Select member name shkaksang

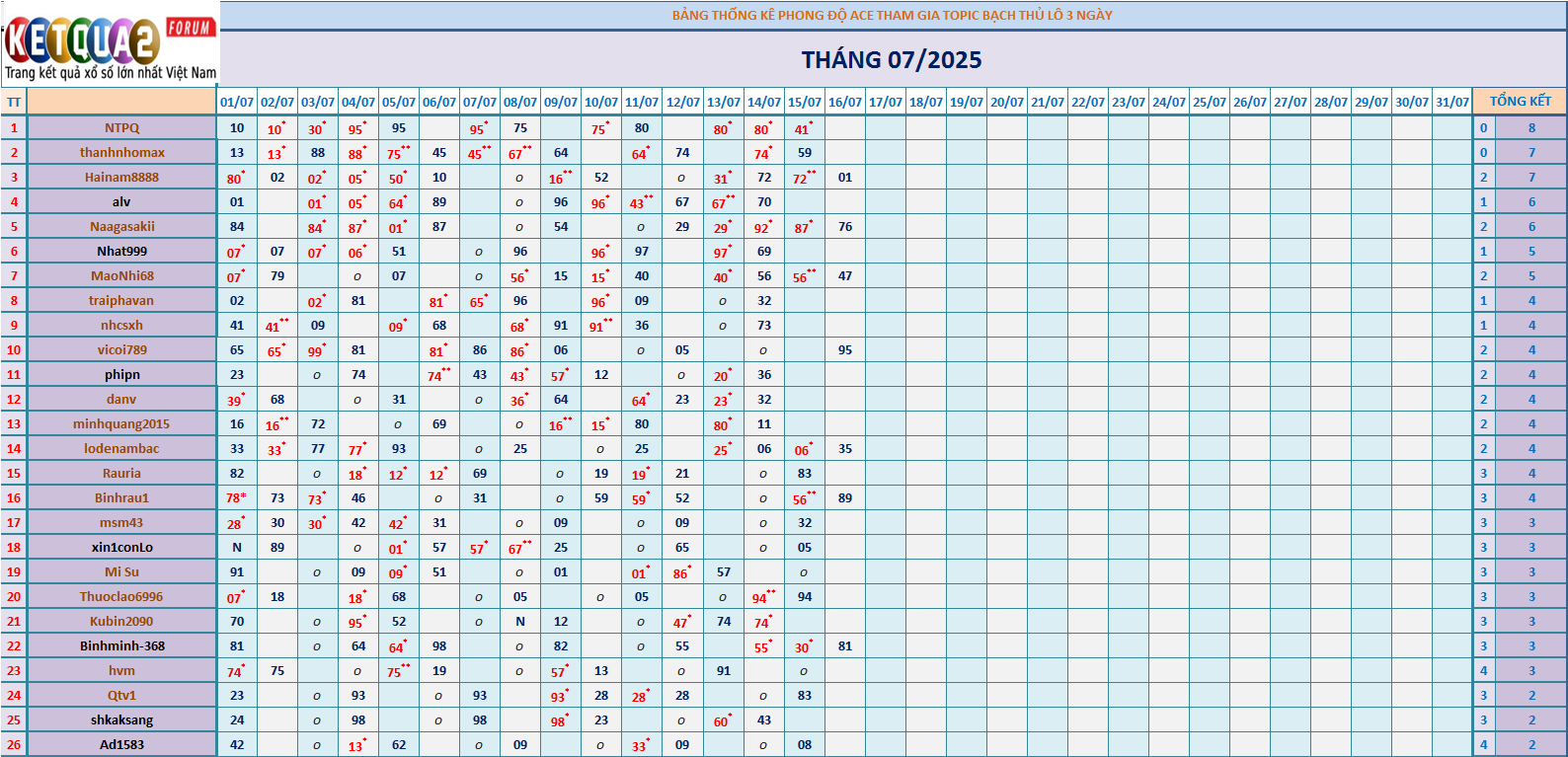click(122, 719)
